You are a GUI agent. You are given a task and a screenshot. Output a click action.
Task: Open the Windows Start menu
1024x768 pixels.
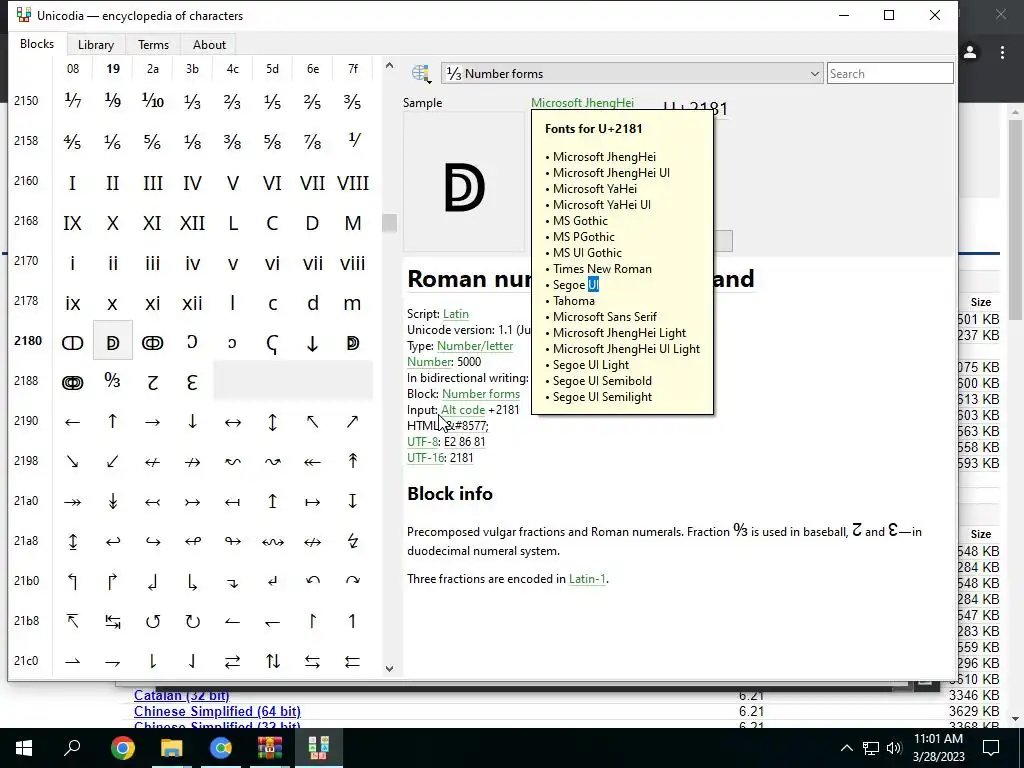click(24, 748)
